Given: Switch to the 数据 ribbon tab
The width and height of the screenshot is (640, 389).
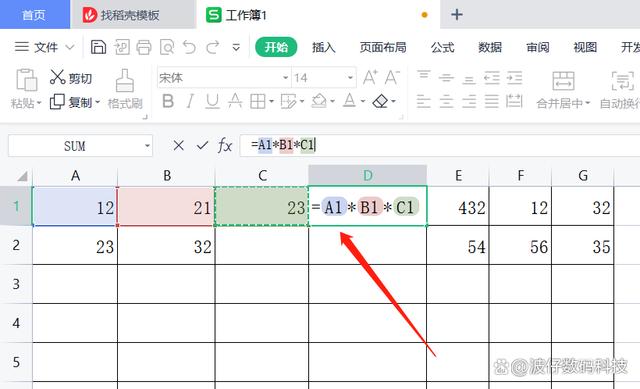Looking at the screenshot, I should tap(490, 47).
